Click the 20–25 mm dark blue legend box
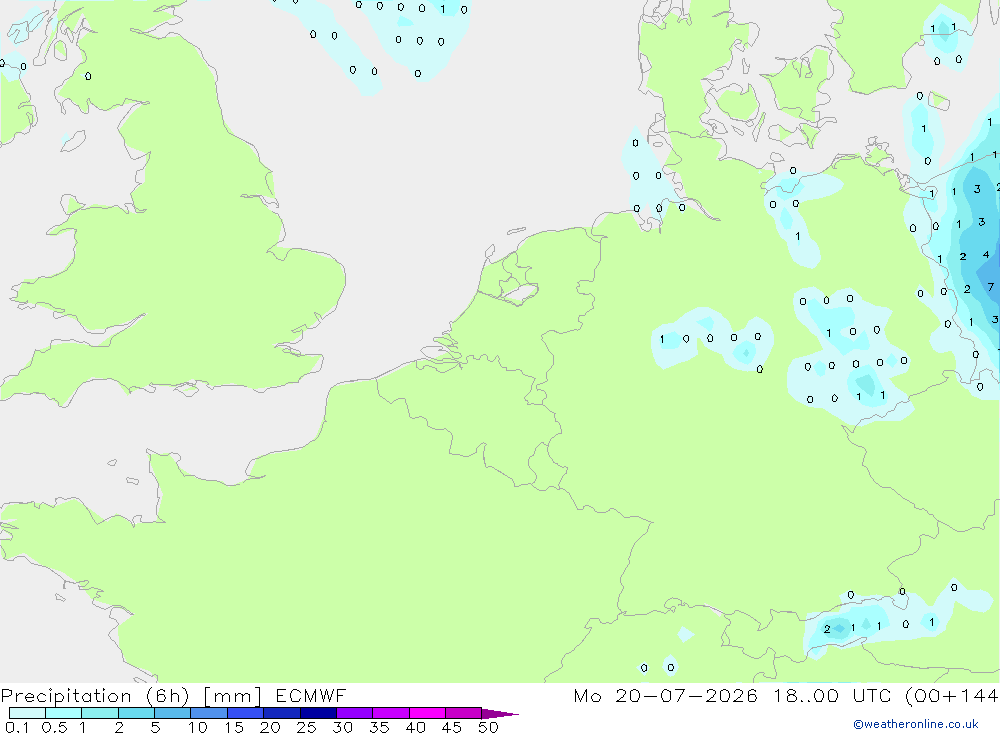This screenshot has height=733, width=1000. click(x=282, y=713)
